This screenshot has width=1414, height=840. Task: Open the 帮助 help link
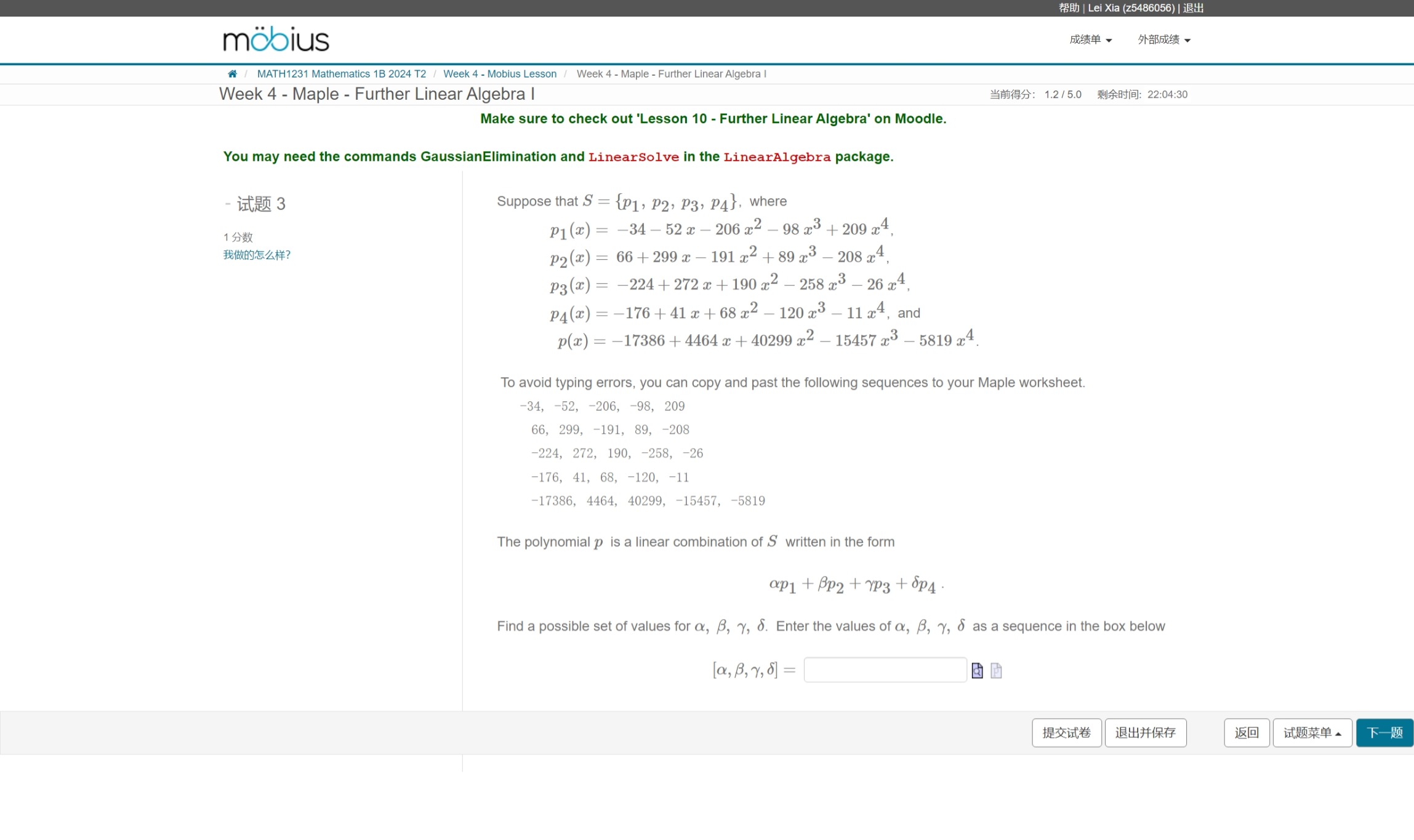[1069, 8]
